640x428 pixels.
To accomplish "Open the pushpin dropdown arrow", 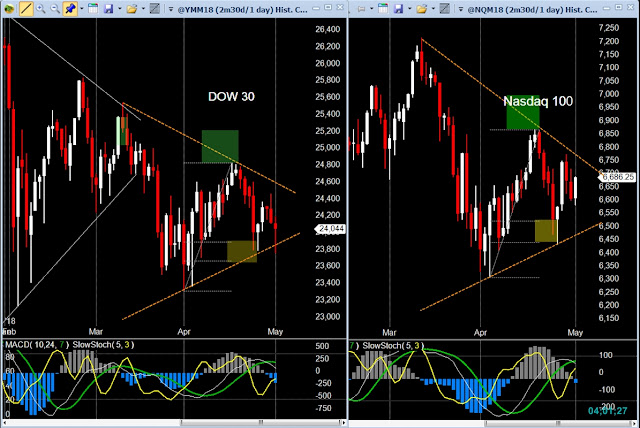I will tap(82, 9).
